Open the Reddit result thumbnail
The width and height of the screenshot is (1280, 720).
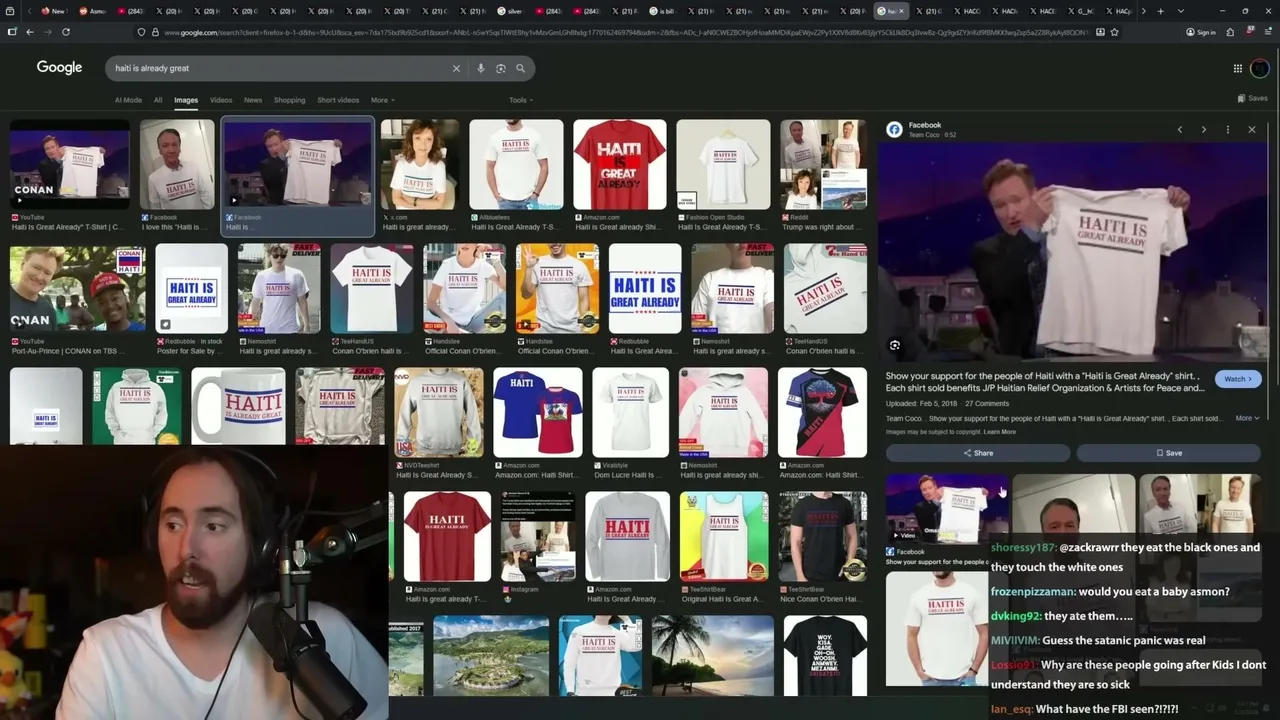tap(823, 164)
